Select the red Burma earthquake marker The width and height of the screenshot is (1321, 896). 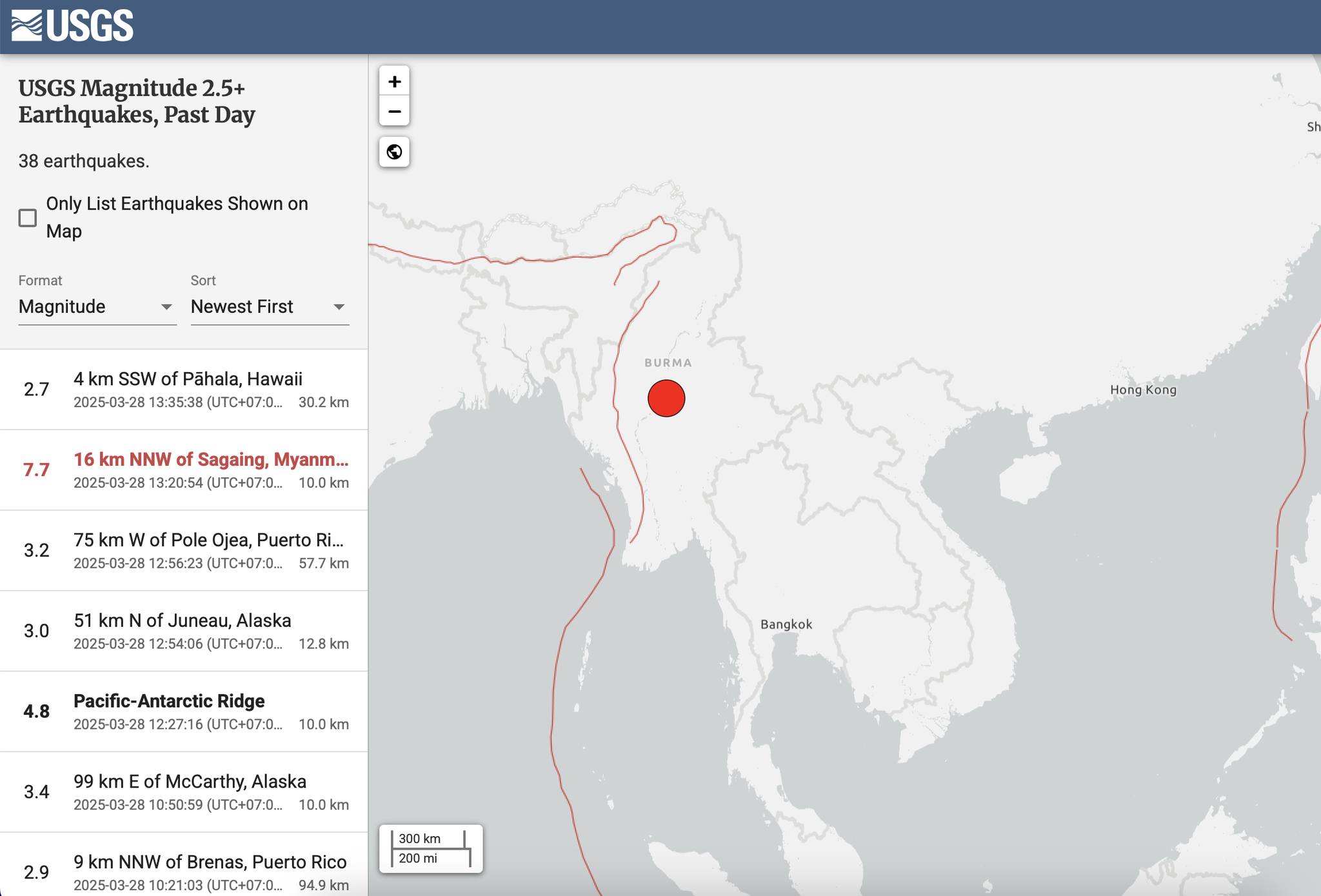(x=666, y=398)
